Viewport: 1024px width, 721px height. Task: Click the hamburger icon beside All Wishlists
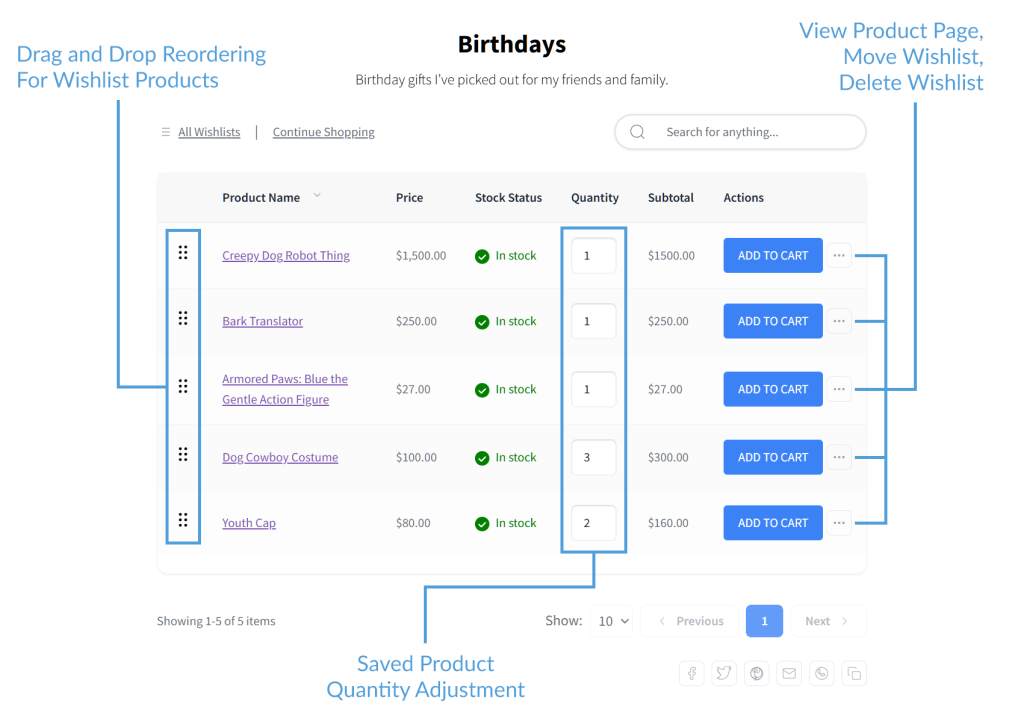[x=165, y=131]
